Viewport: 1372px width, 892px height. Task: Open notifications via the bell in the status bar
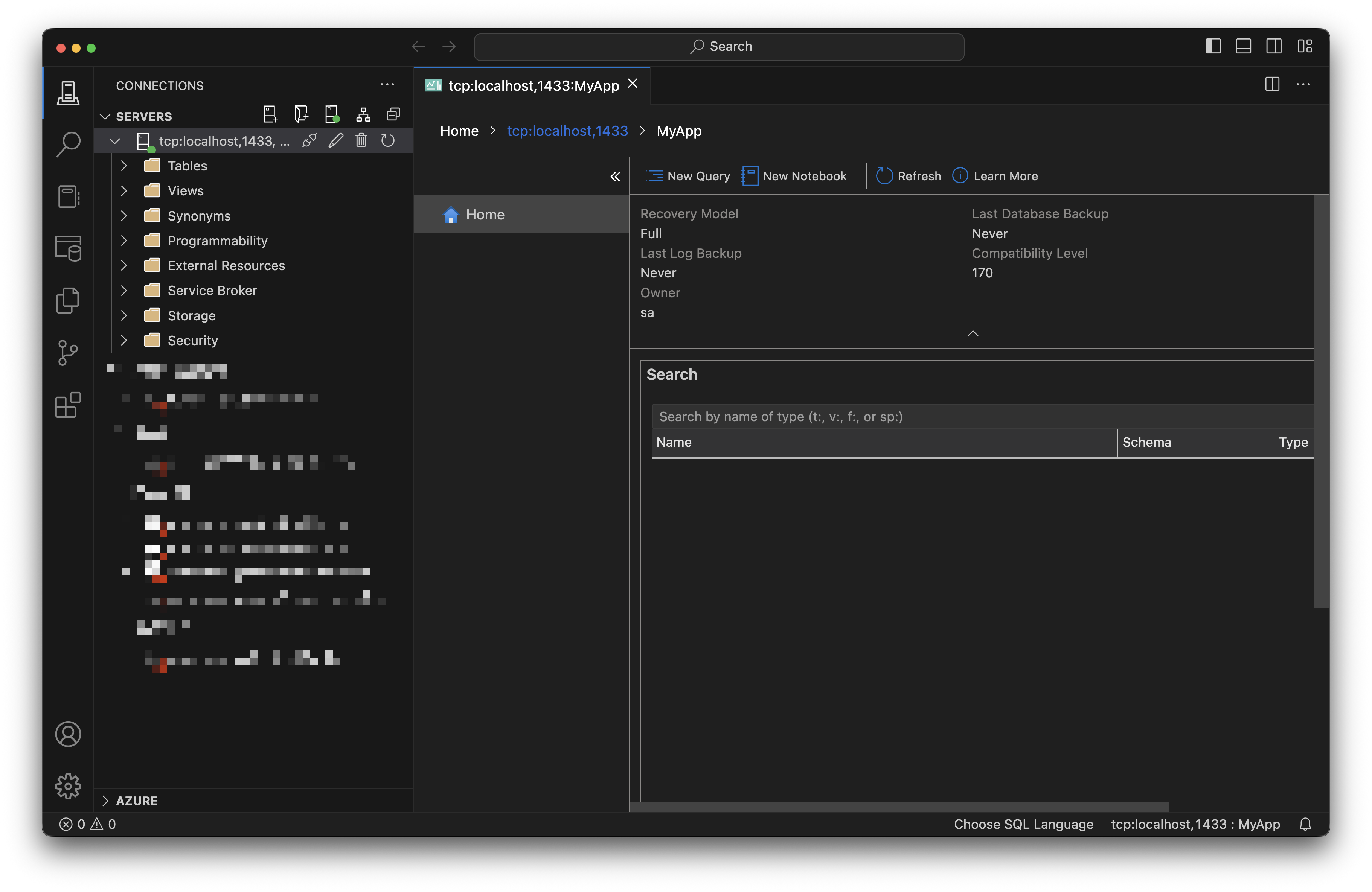pos(1305,824)
